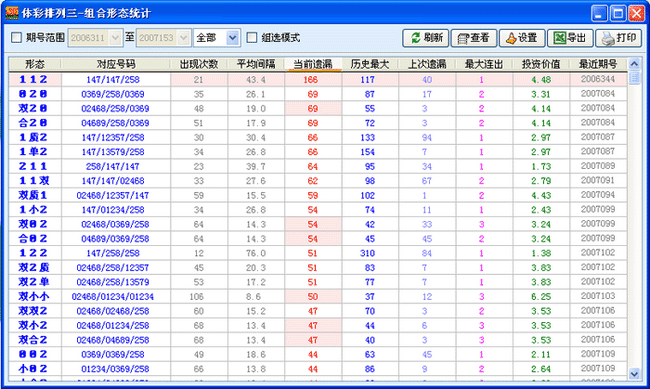Image resolution: width=650 pixels, height=389 pixels.
Task: Sort by 当前遗漏 column header
Action: [313, 64]
